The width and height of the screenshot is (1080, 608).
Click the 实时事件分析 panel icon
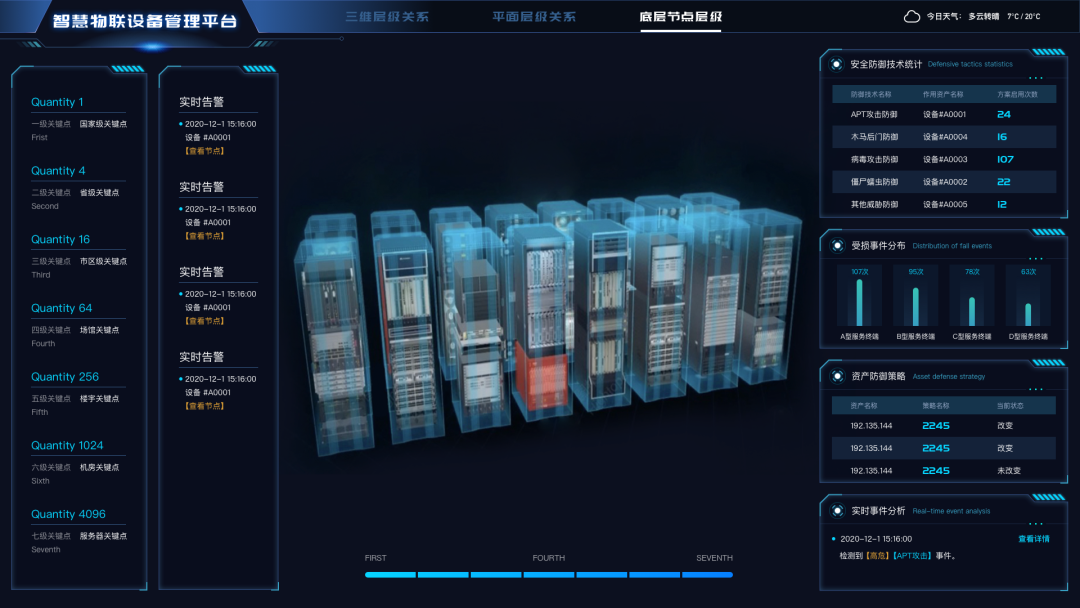836,510
